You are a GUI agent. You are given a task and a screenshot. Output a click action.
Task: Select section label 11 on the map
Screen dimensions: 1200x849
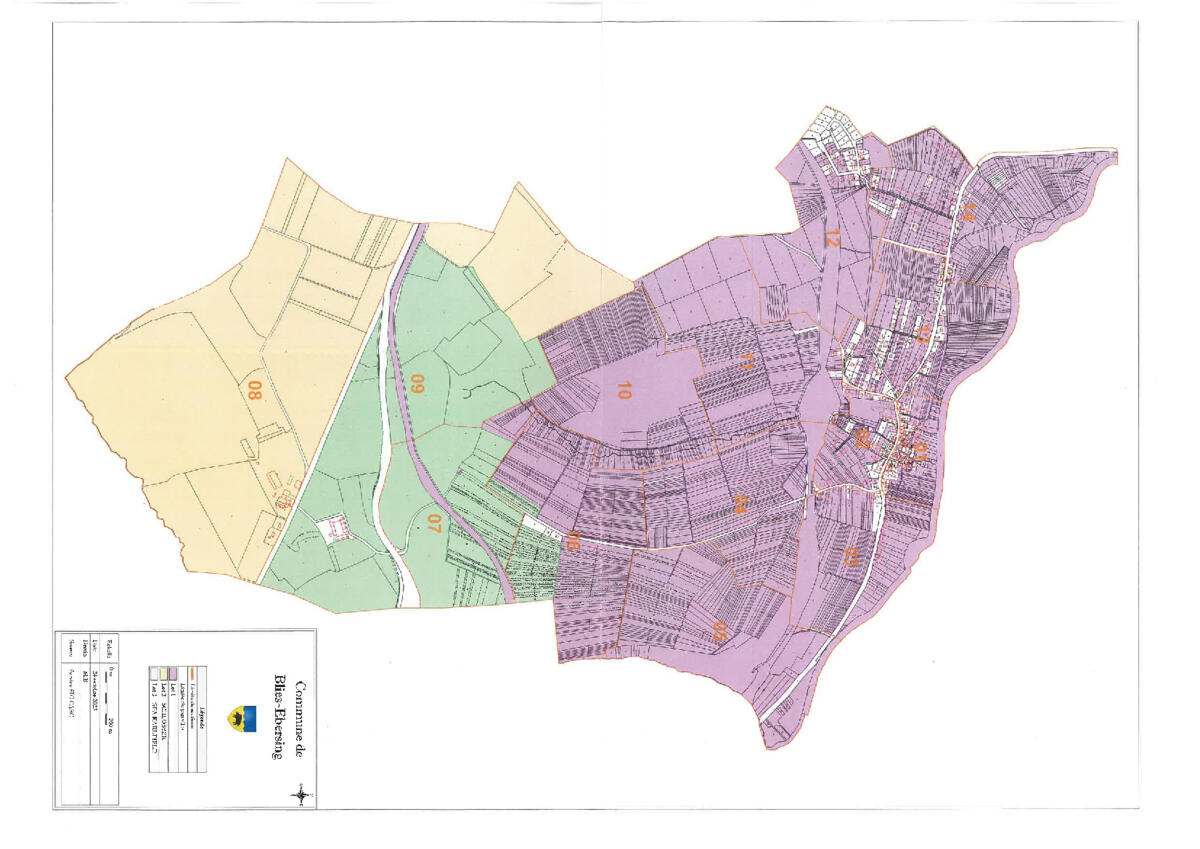click(x=745, y=364)
